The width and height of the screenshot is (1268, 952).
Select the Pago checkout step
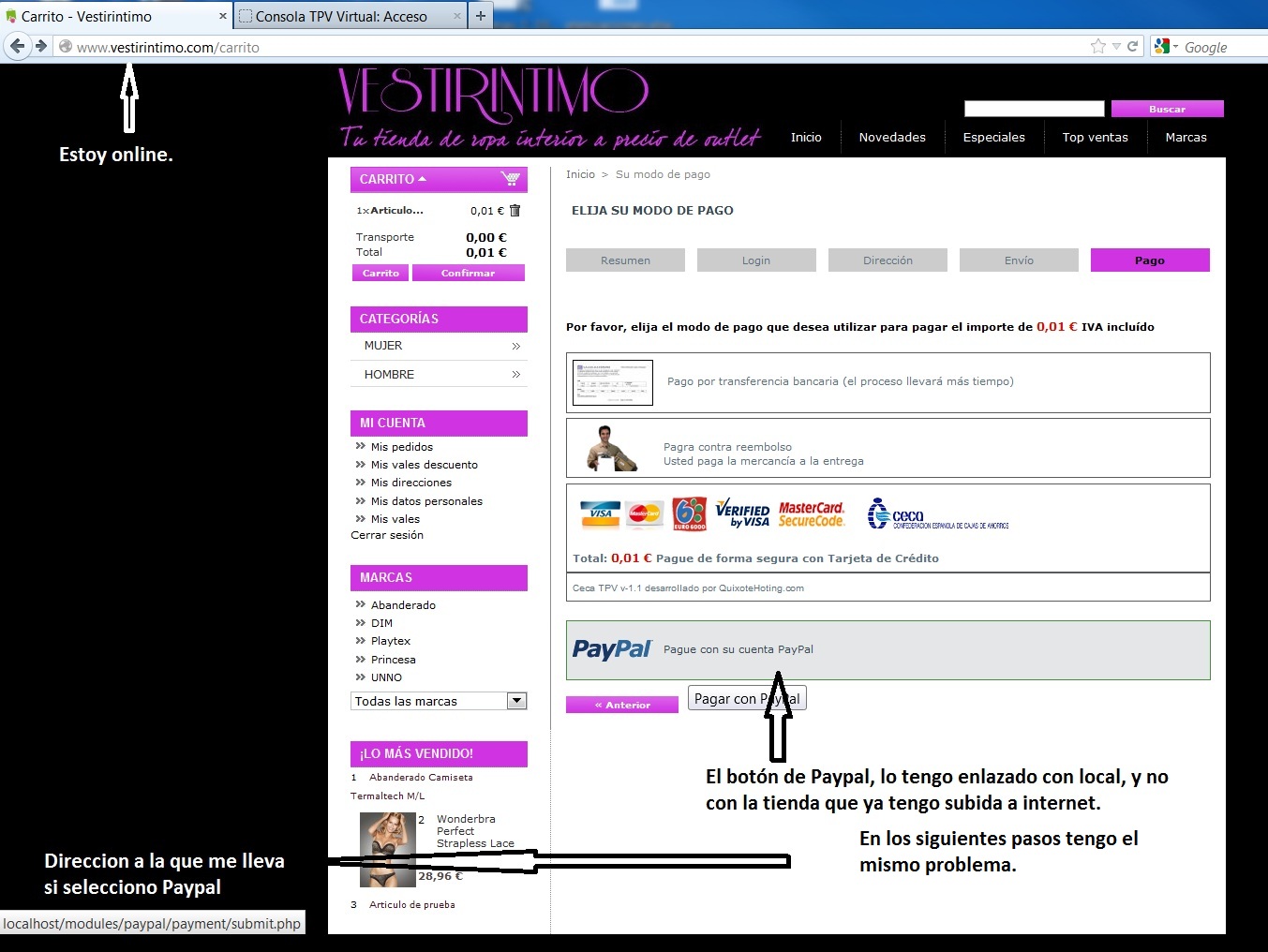point(1150,260)
